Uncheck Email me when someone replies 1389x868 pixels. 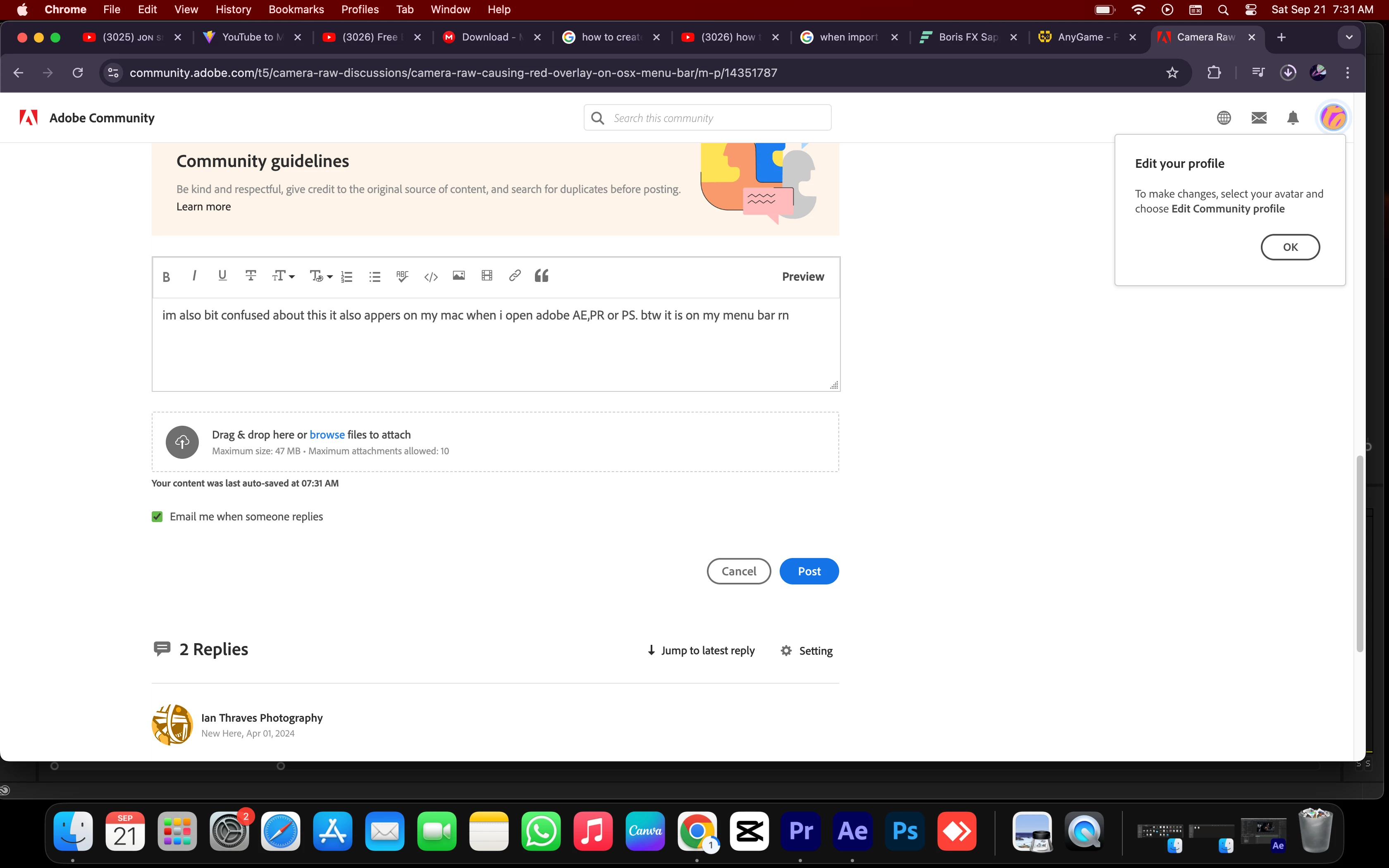click(x=157, y=517)
